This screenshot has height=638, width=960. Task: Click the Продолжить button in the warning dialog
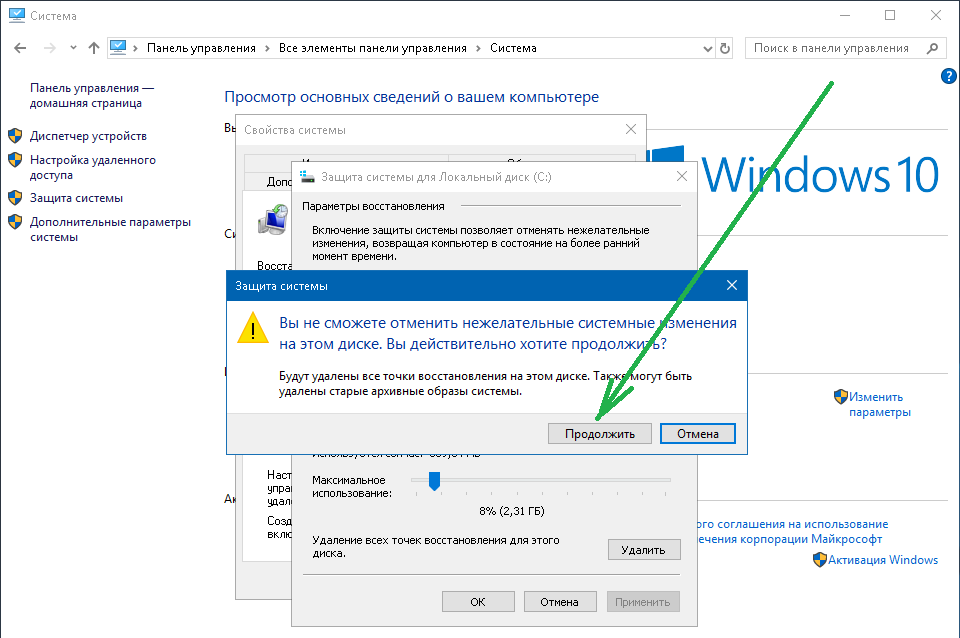(599, 433)
